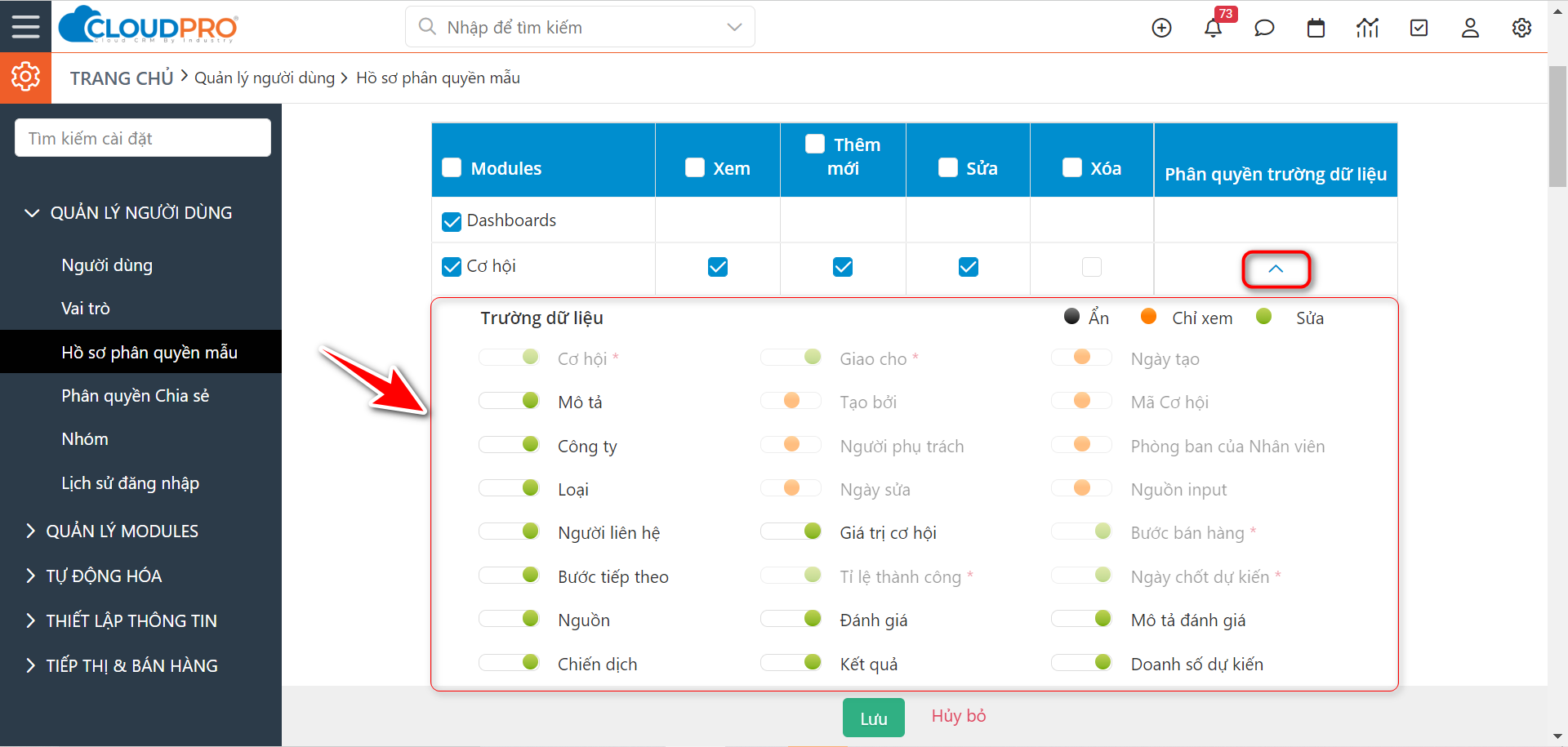Open Phân quyền Chia sẻ menu item
This screenshot has width=1568, height=747.
tap(136, 396)
